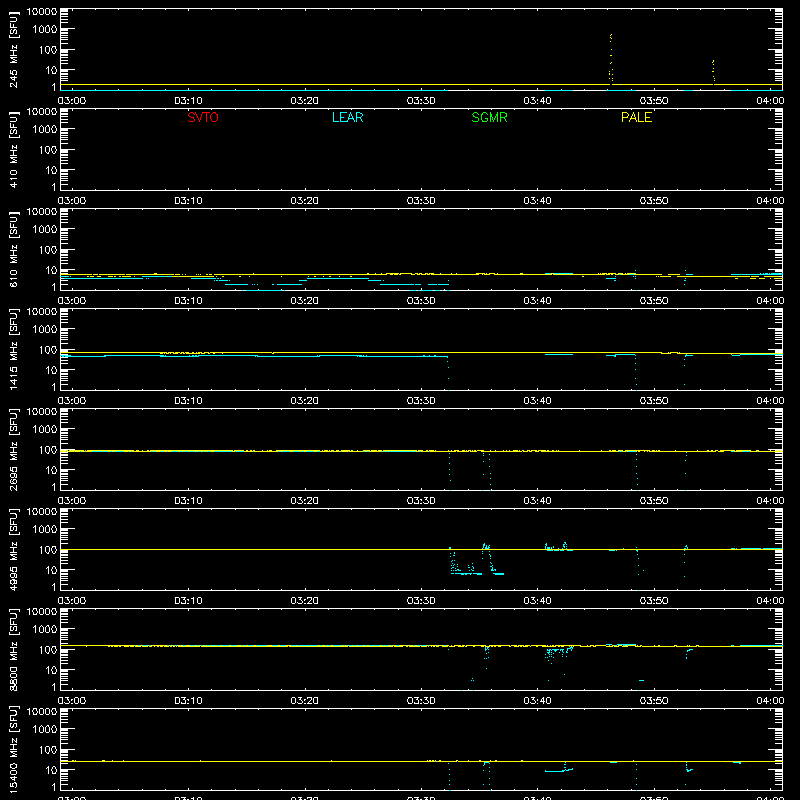Click the cyan low-level segment near 03:33 in 4995 MHz panel
The width and height of the screenshot is (800, 800).
point(466,574)
